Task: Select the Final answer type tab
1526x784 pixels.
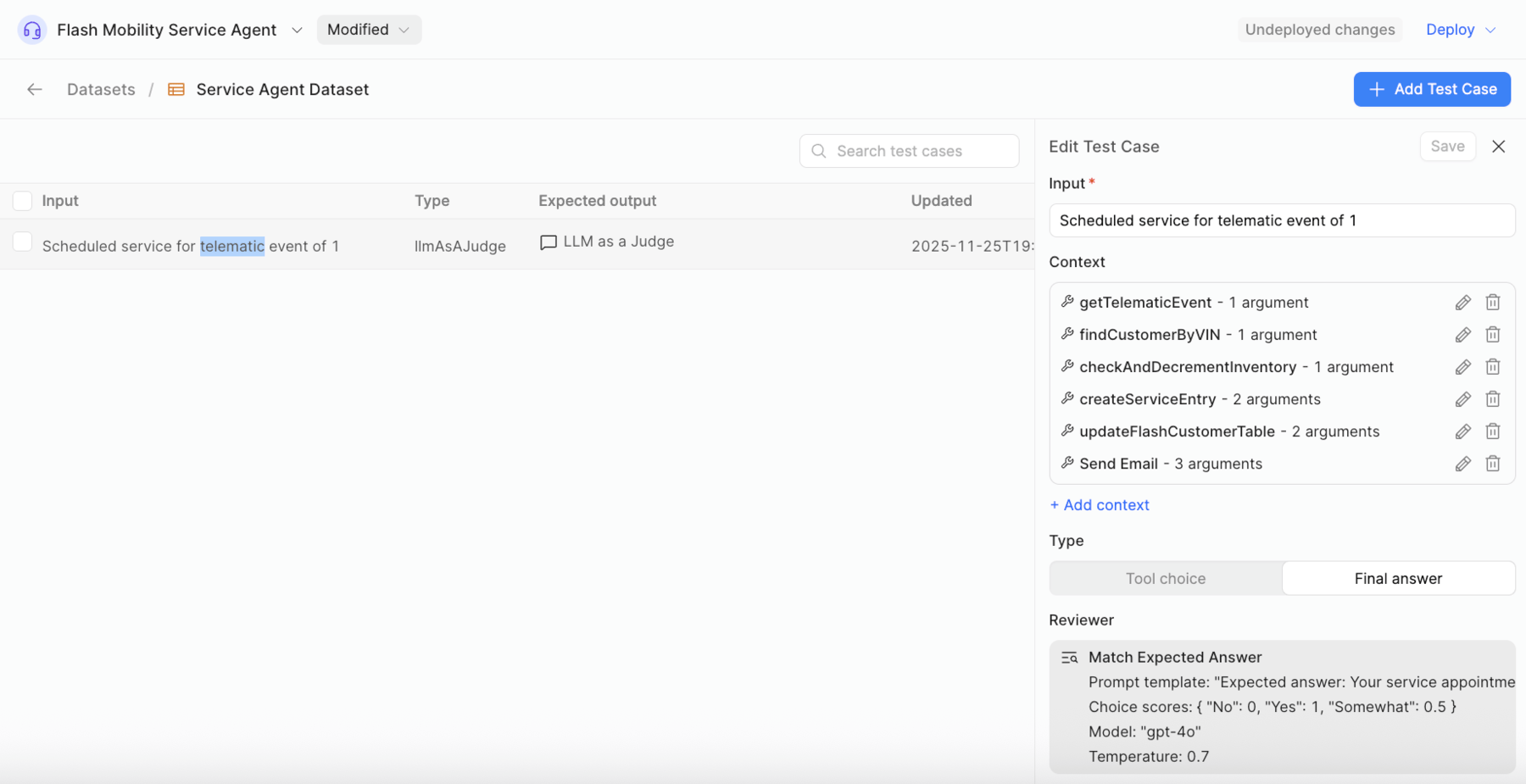Action: tap(1397, 578)
